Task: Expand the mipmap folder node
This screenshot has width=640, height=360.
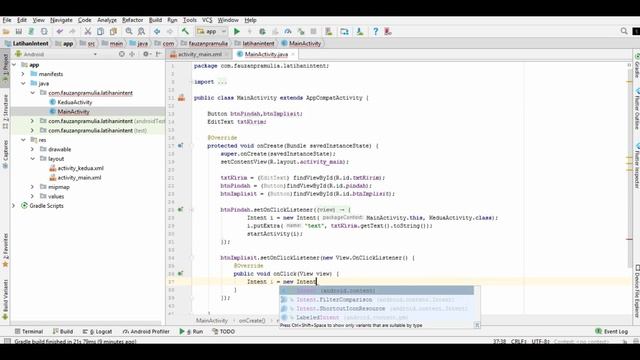Action: point(32,187)
